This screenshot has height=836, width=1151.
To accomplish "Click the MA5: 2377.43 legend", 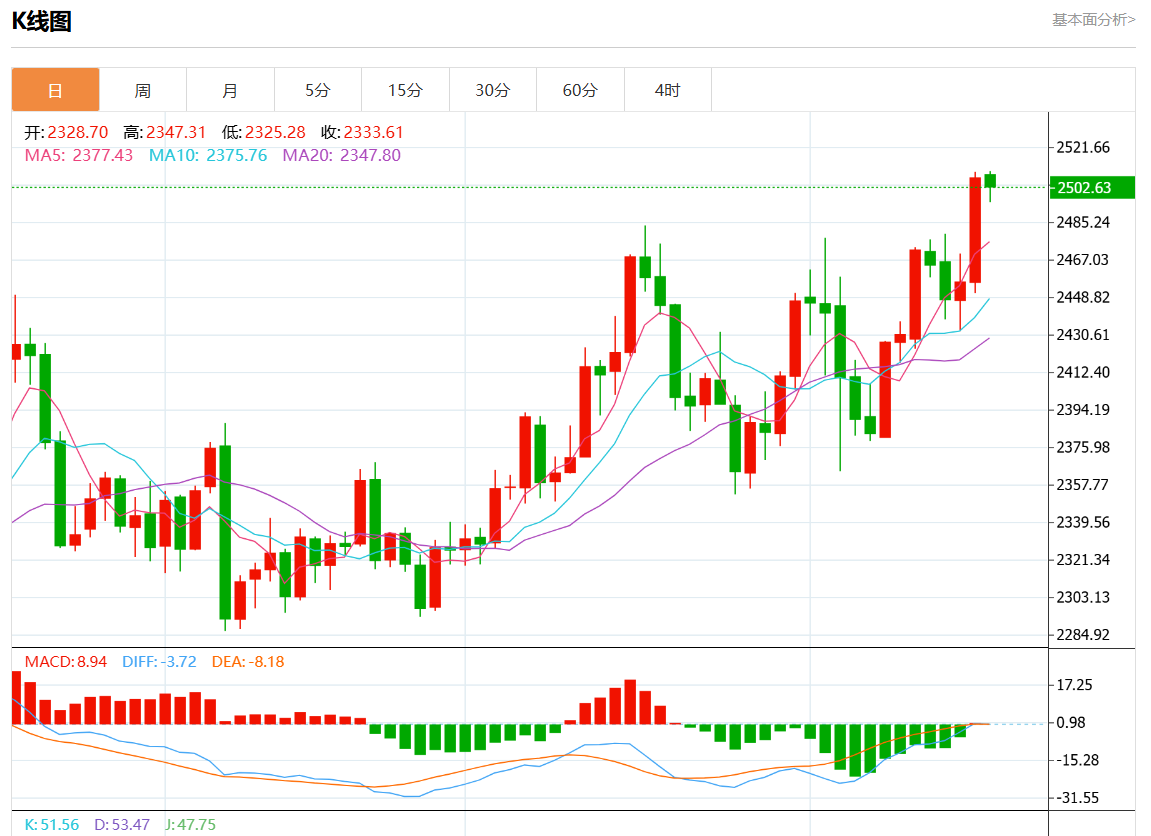I will (79, 156).
